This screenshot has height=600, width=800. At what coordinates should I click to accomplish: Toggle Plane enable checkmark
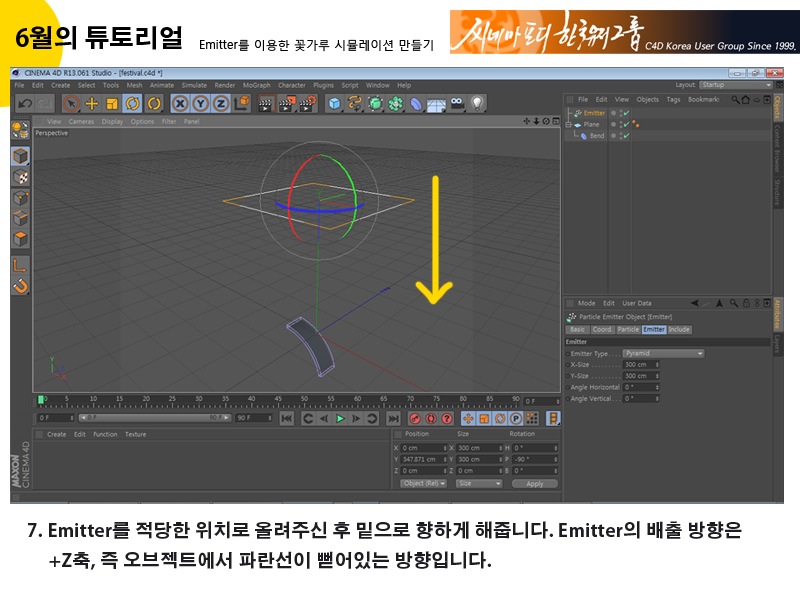point(626,124)
